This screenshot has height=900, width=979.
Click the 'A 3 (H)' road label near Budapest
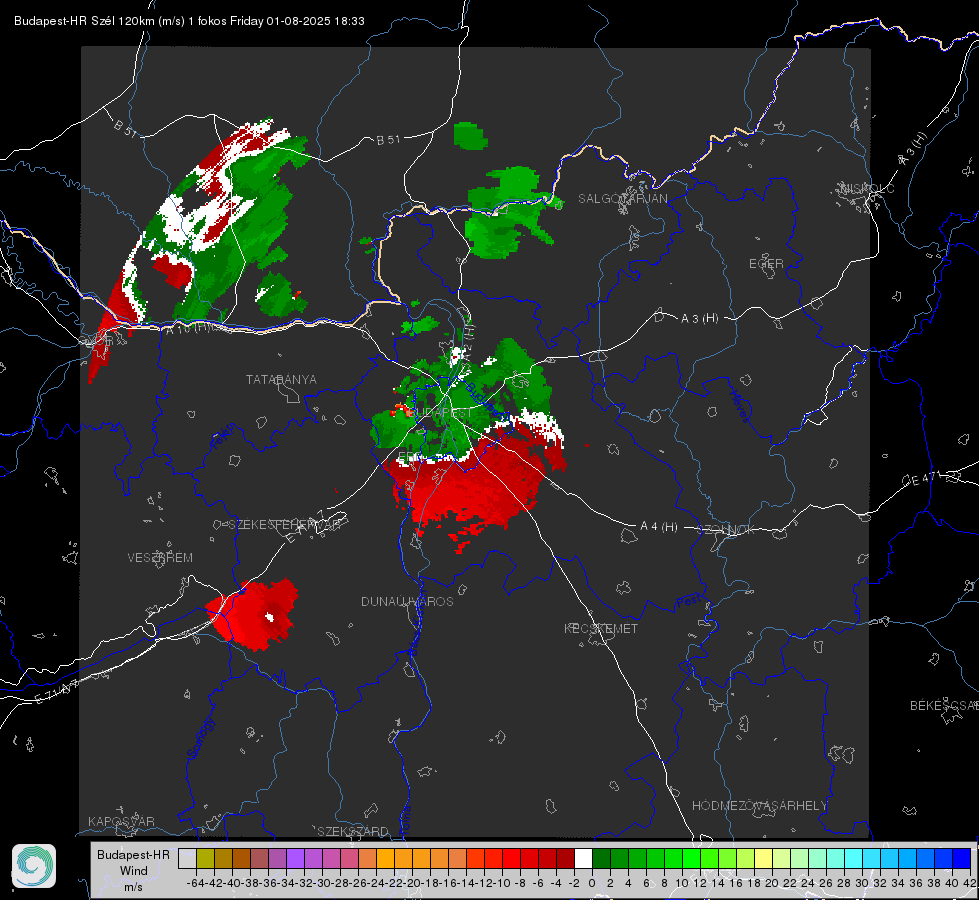[x=699, y=319]
